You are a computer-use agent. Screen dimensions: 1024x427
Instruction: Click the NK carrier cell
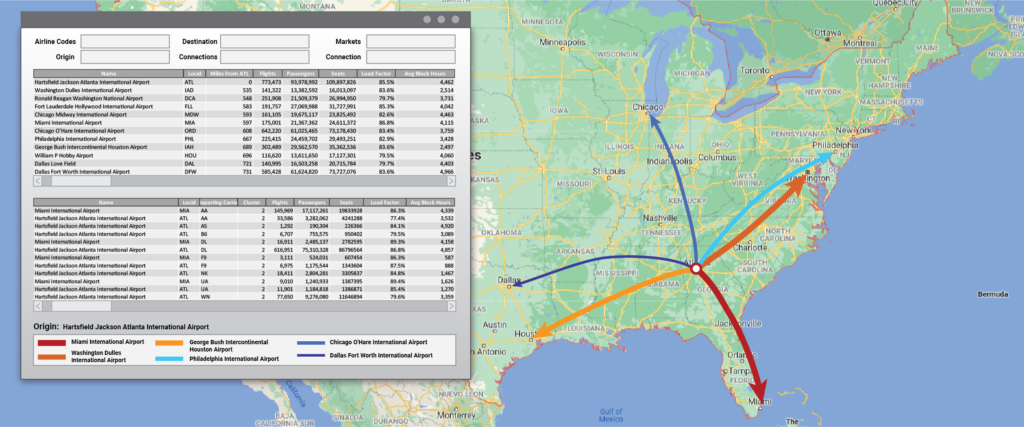pyautogui.click(x=204, y=273)
